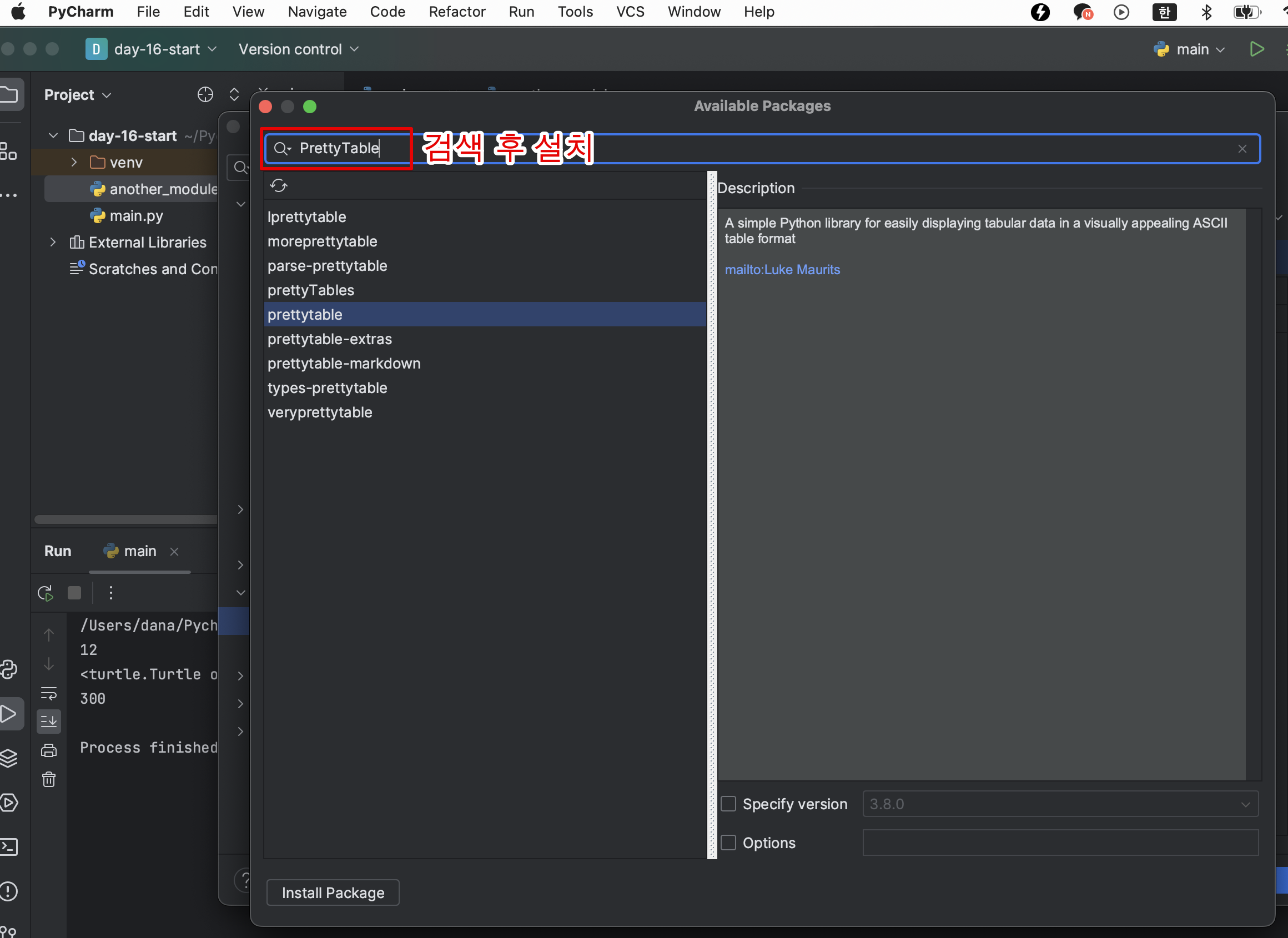1288x938 pixels.
Task: Open the main run configuration dropdown
Action: coord(1189,49)
